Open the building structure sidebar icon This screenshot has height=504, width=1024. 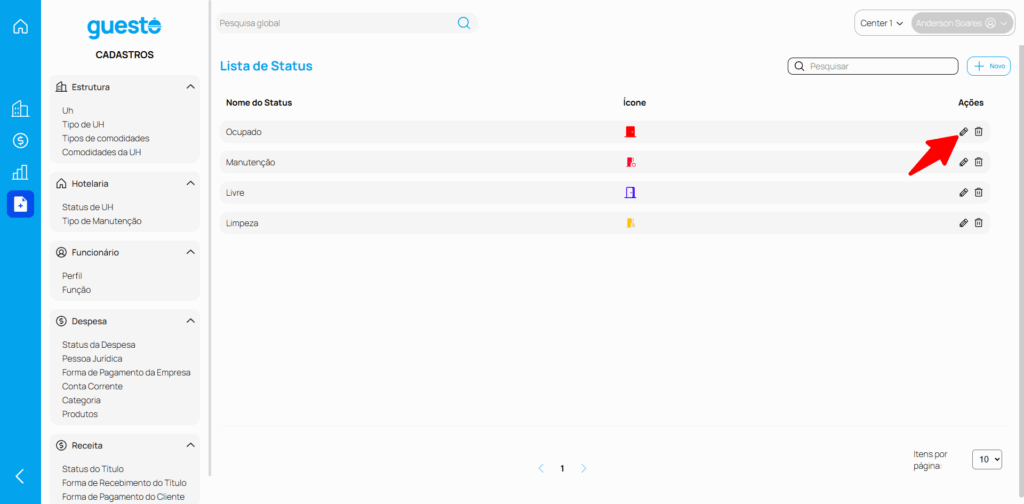[x=20, y=109]
